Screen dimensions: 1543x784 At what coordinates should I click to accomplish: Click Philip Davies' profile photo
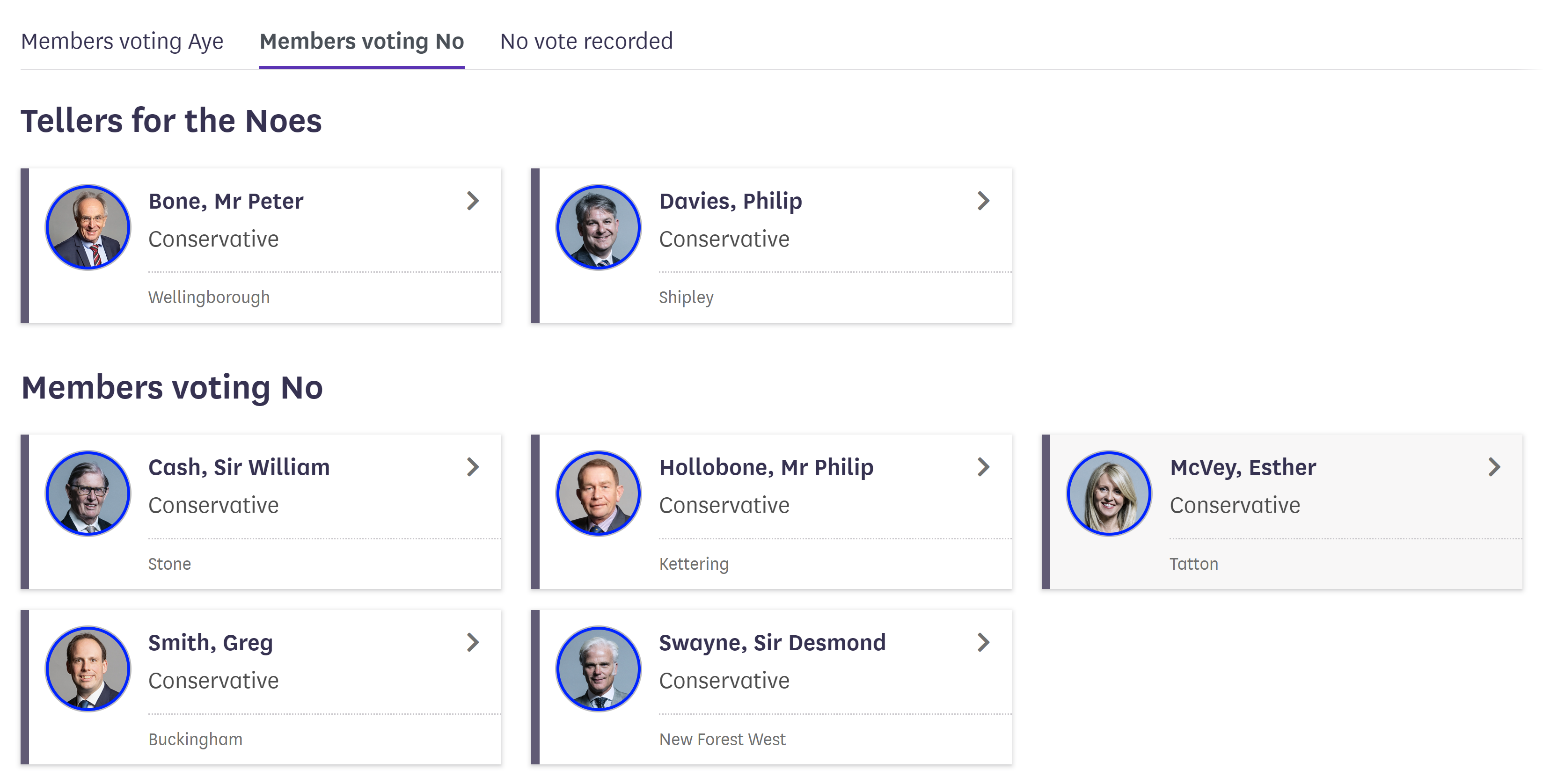pos(599,227)
